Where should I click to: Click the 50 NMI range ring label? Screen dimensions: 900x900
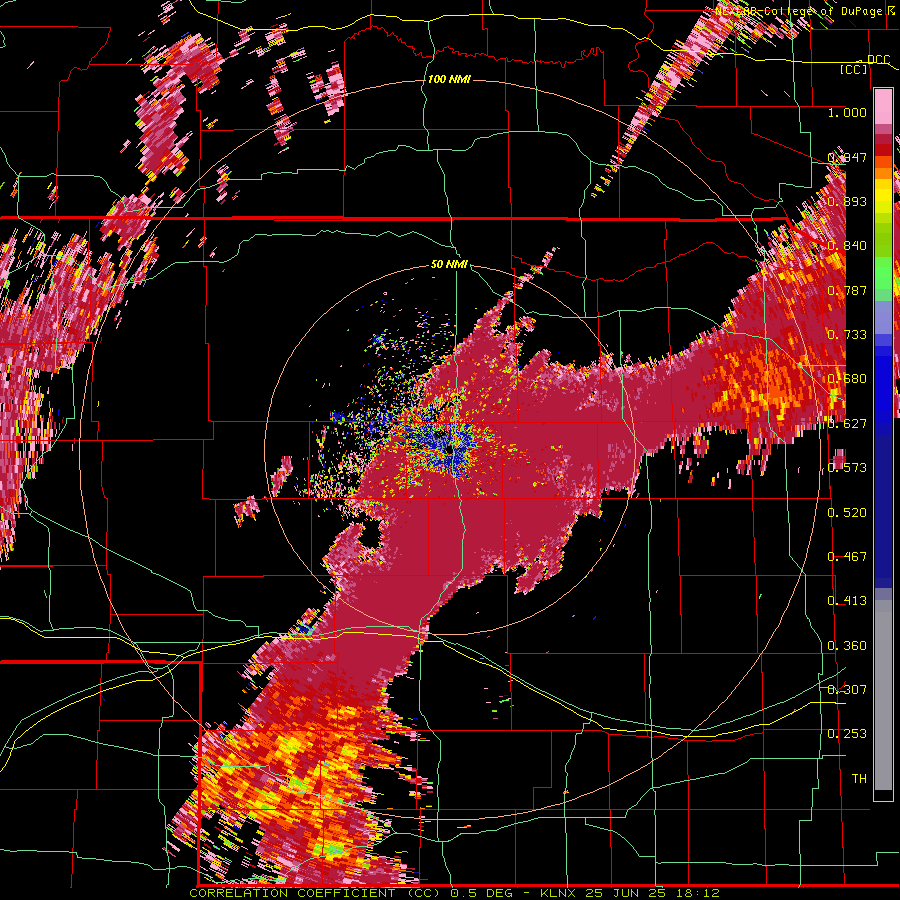coord(449,264)
